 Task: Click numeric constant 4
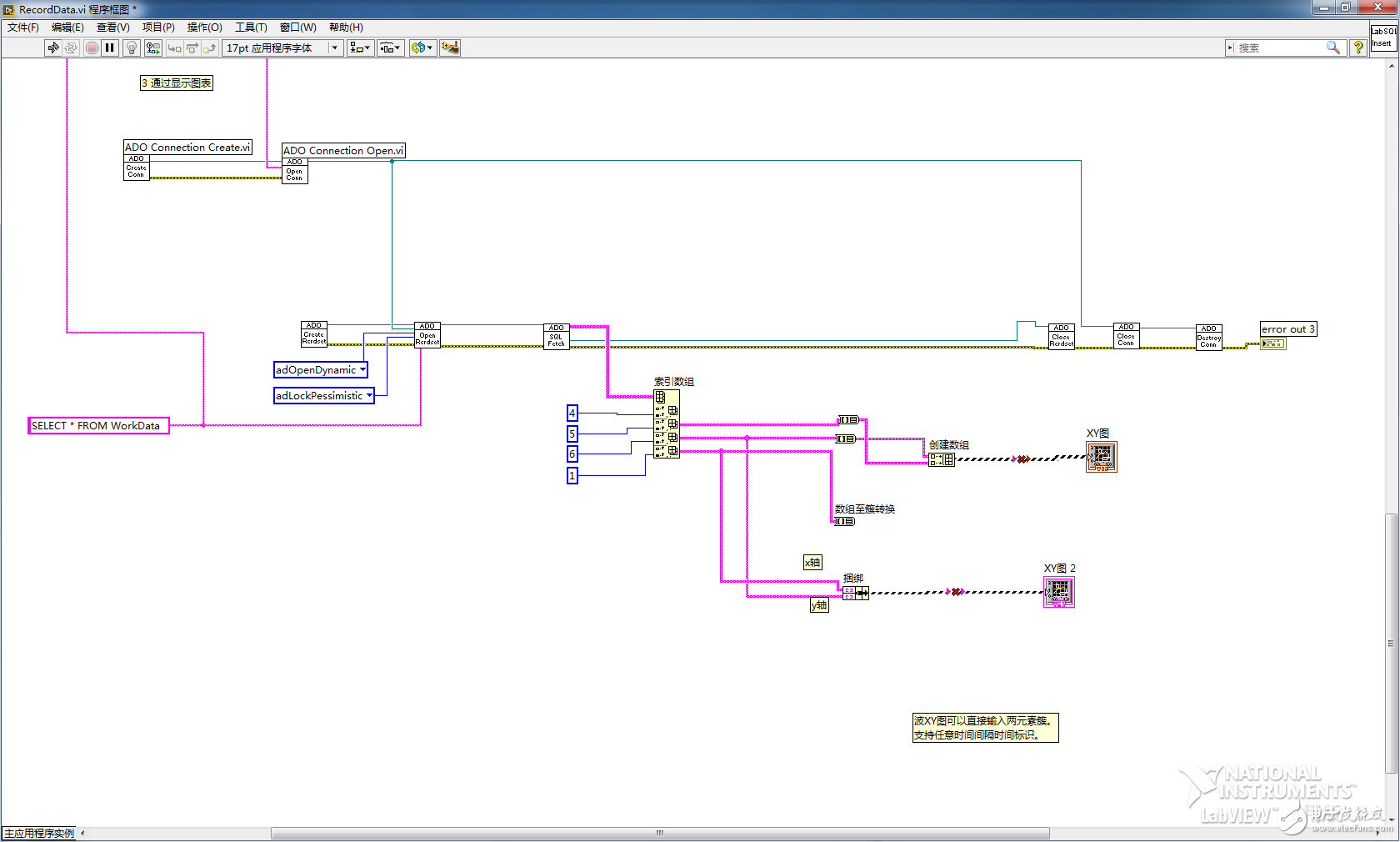[x=572, y=413]
